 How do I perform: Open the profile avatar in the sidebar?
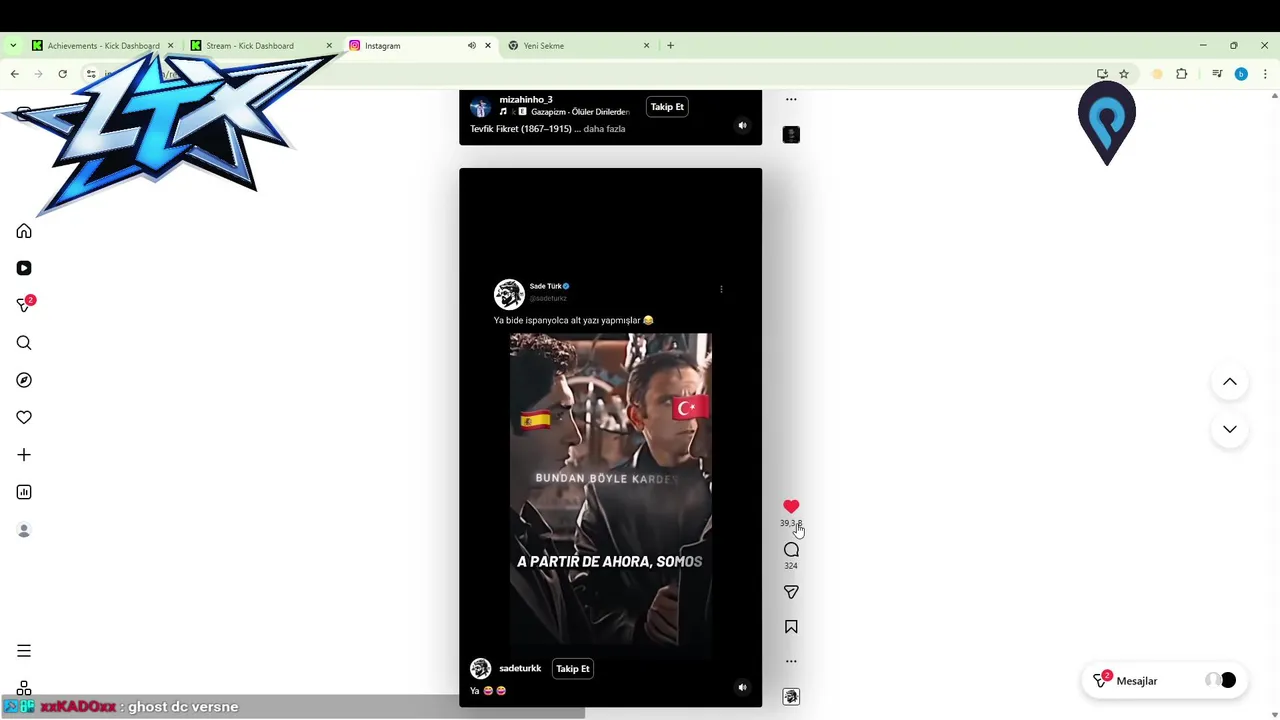(x=24, y=530)
